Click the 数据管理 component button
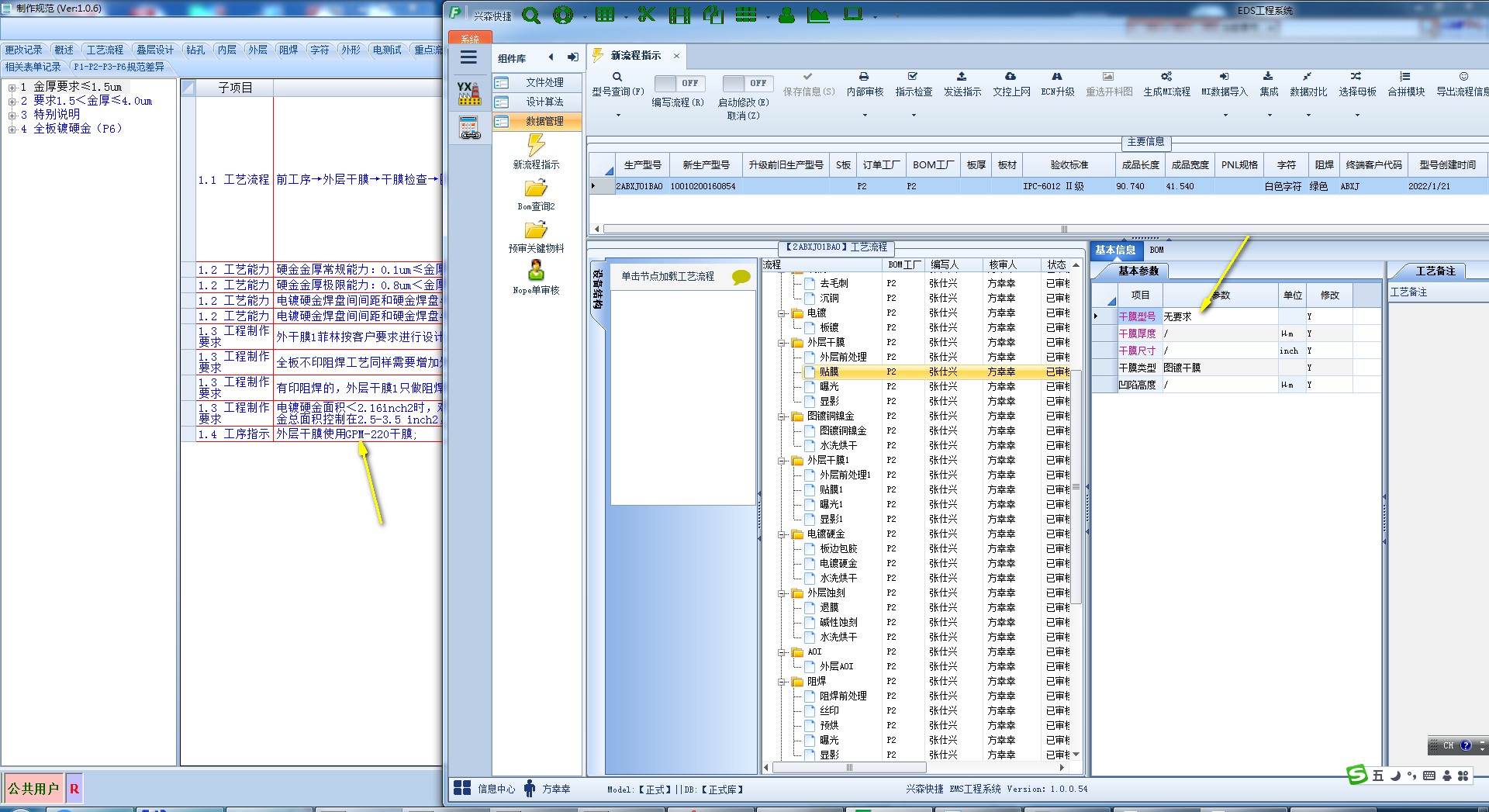Viewport: 1489px width, 812px height. click(x=537, y=121)
